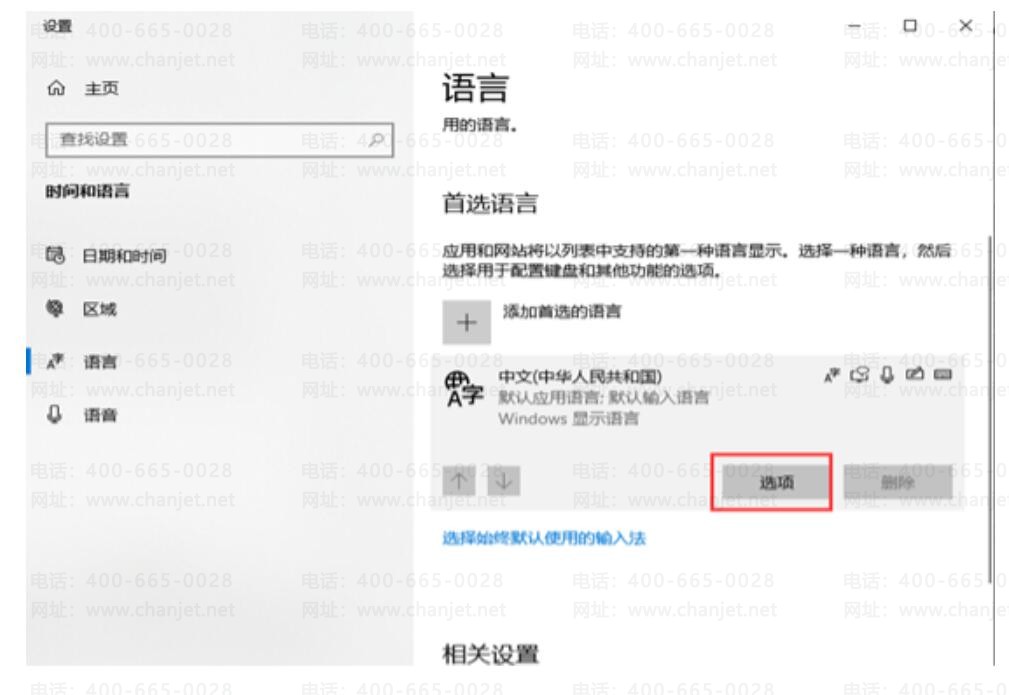Click the display language feature icon
Image resolution: width=1009 pixels, height=695 pixels.
(831, 375)
